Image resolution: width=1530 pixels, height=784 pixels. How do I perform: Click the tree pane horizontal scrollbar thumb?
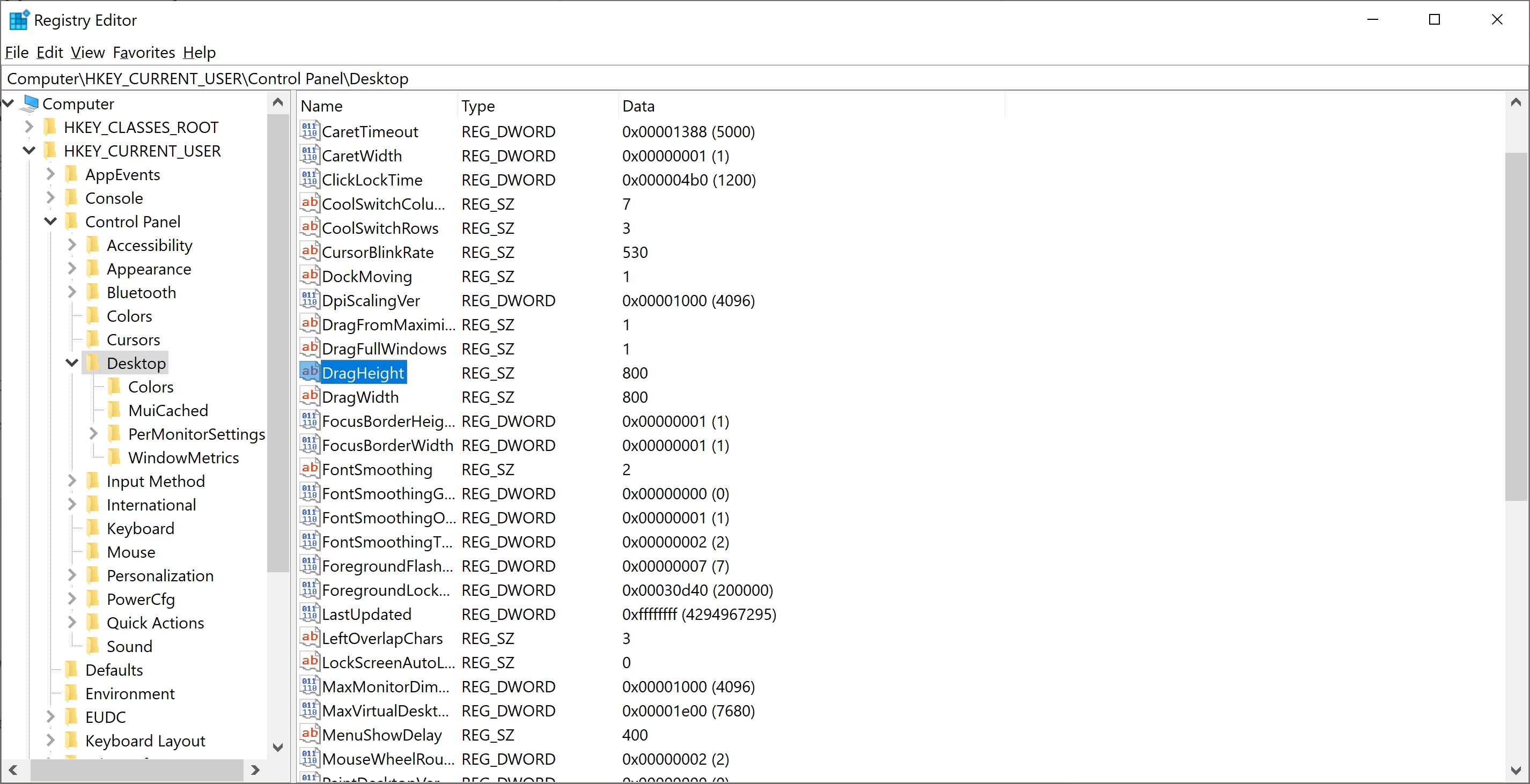point(137,770)
